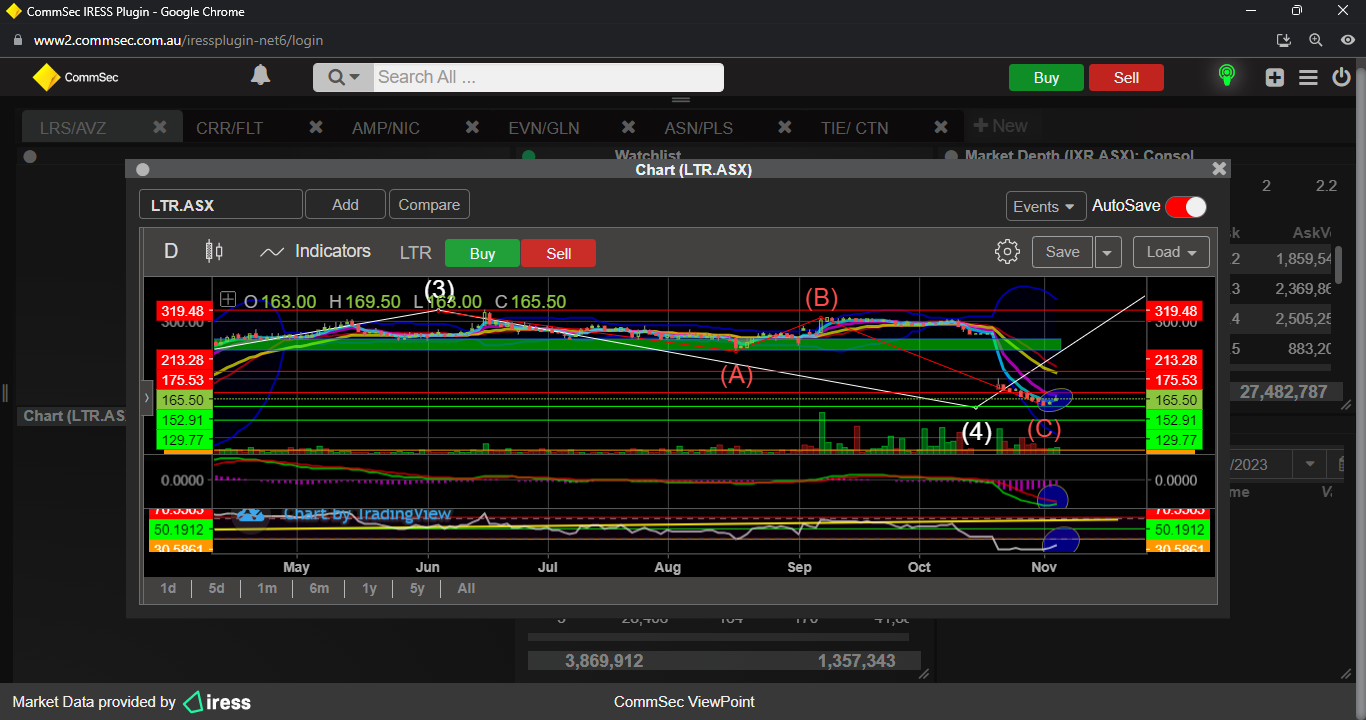
Task: Close the AMP/NIC tab
Action: 472,127
